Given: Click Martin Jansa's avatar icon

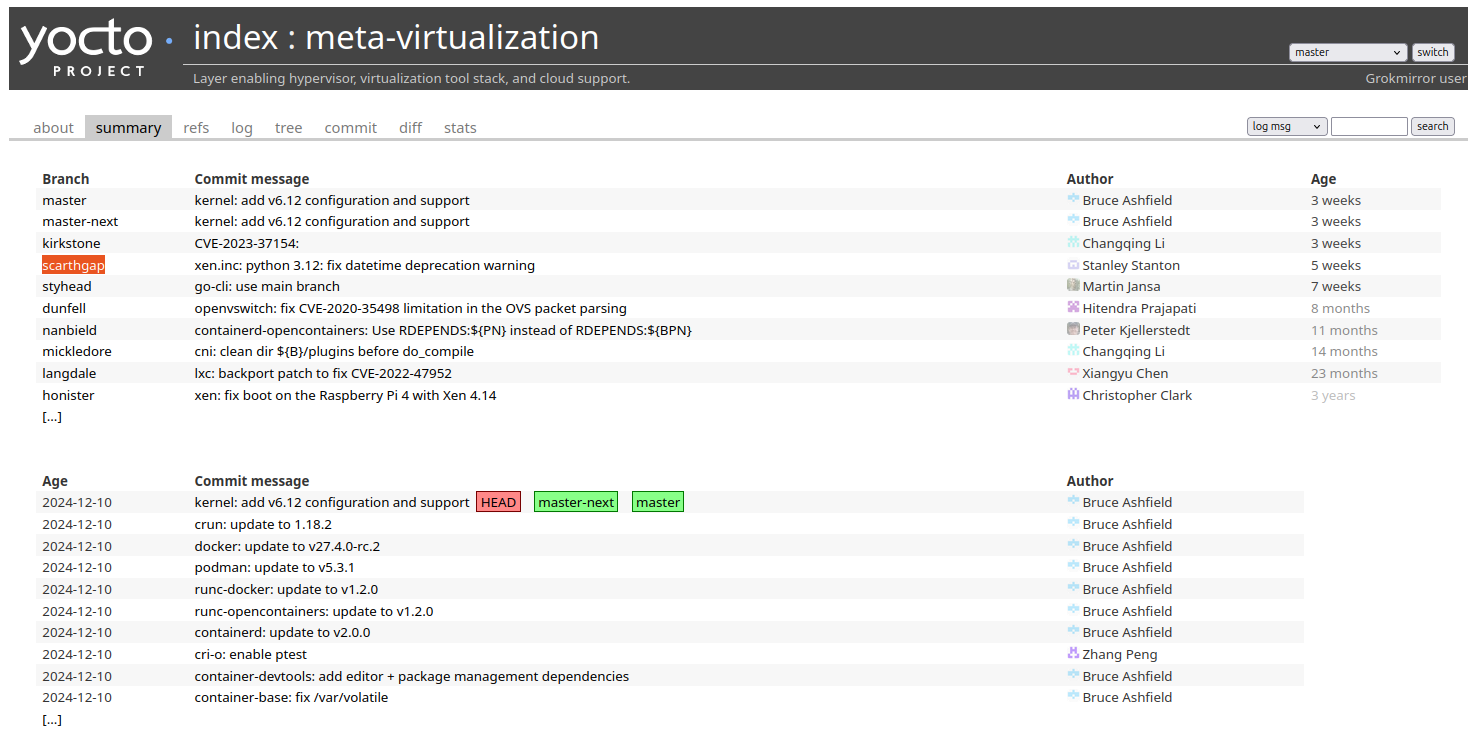Looking at the screenshot, I should [1072, 286].
